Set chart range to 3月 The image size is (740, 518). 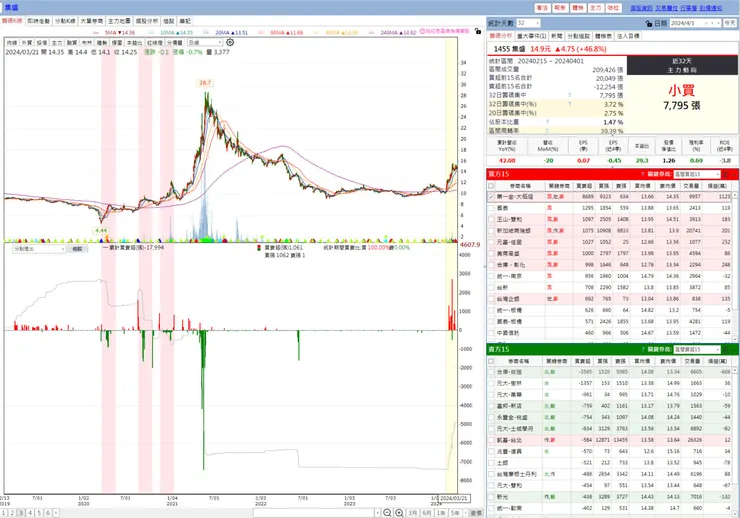pyautogui.click(x=412, y=513)
